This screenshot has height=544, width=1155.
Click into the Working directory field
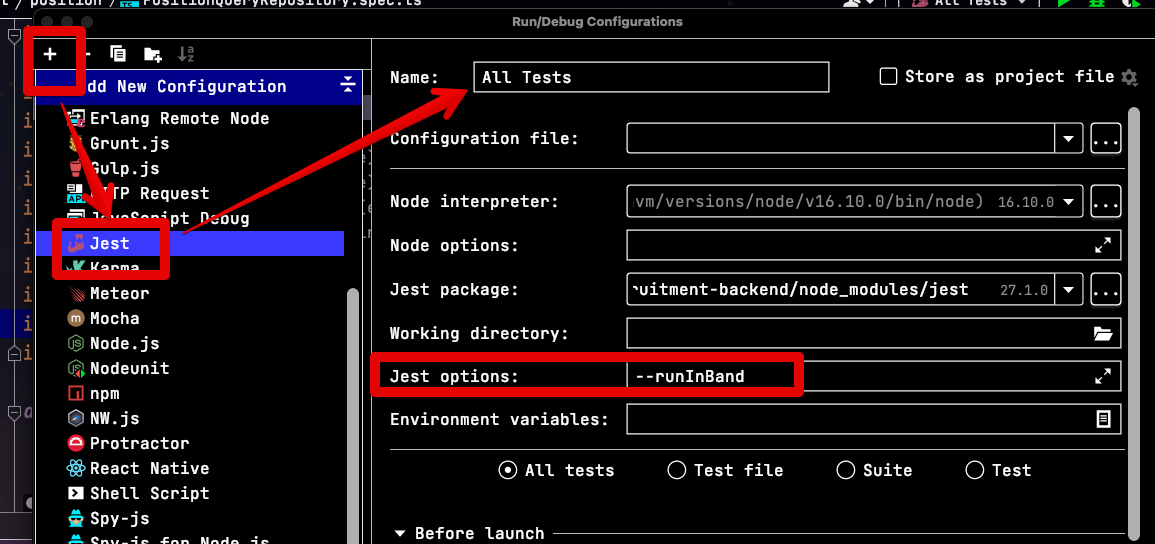[x=874, y=333]
